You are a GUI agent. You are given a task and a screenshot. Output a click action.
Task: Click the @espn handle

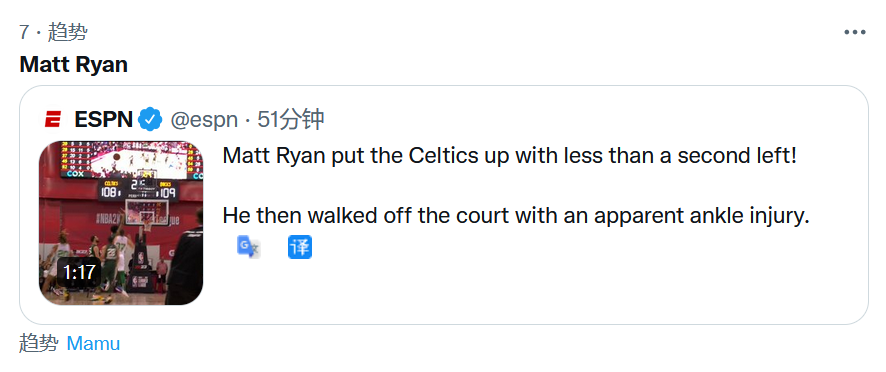204,120
